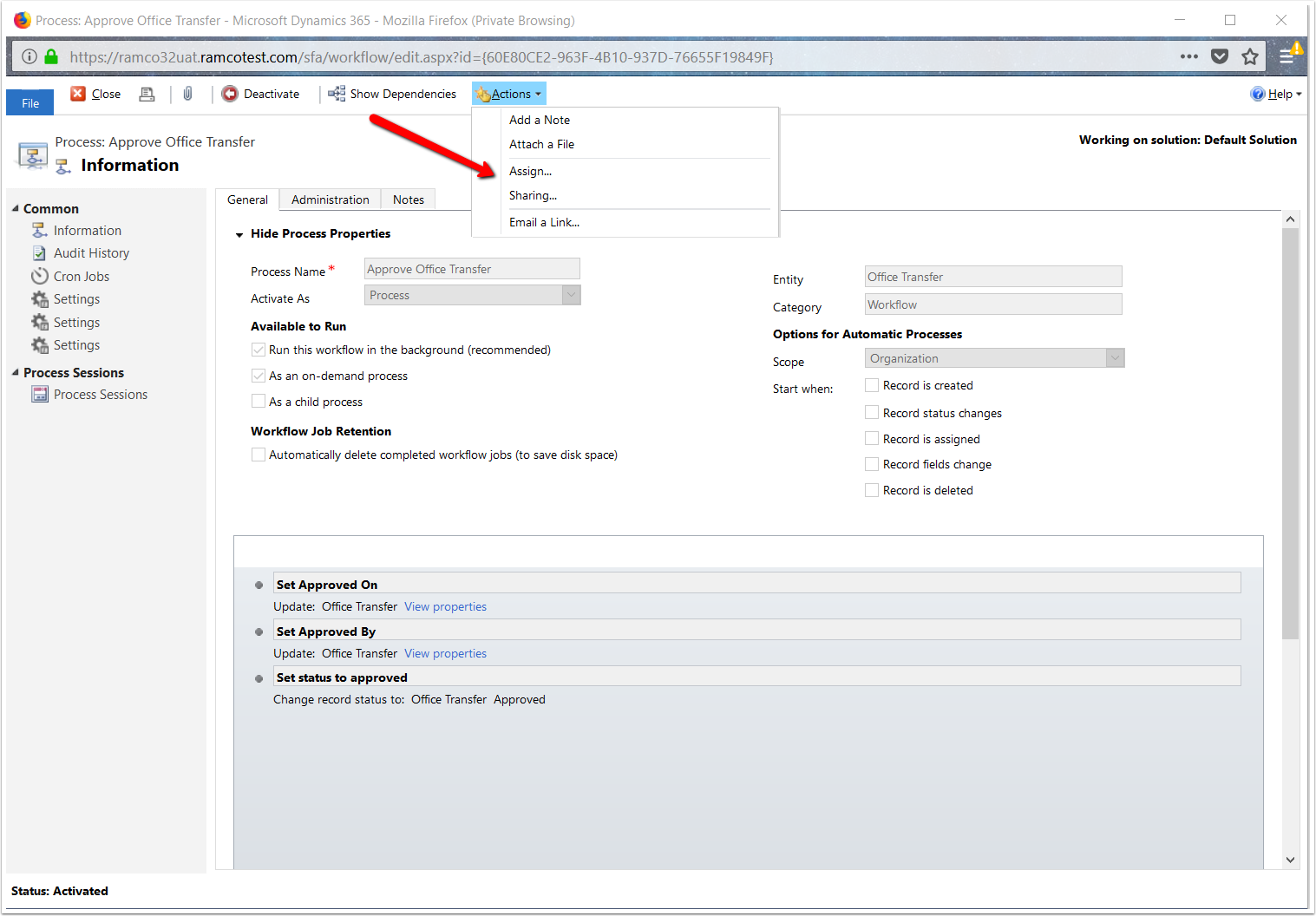Click the vertical scrollbar thumb

(1290, 434)
